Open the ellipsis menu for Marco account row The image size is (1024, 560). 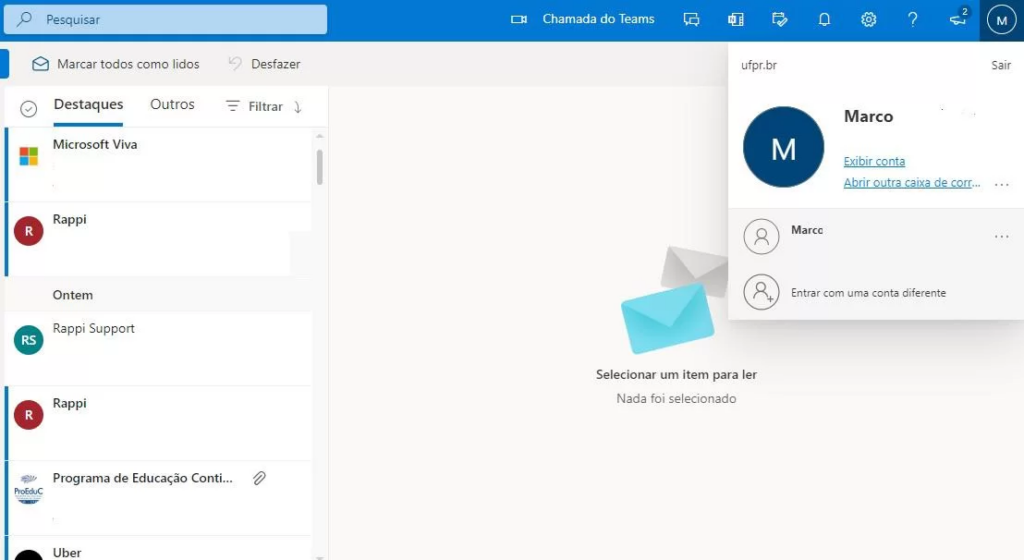(1002, 237)
